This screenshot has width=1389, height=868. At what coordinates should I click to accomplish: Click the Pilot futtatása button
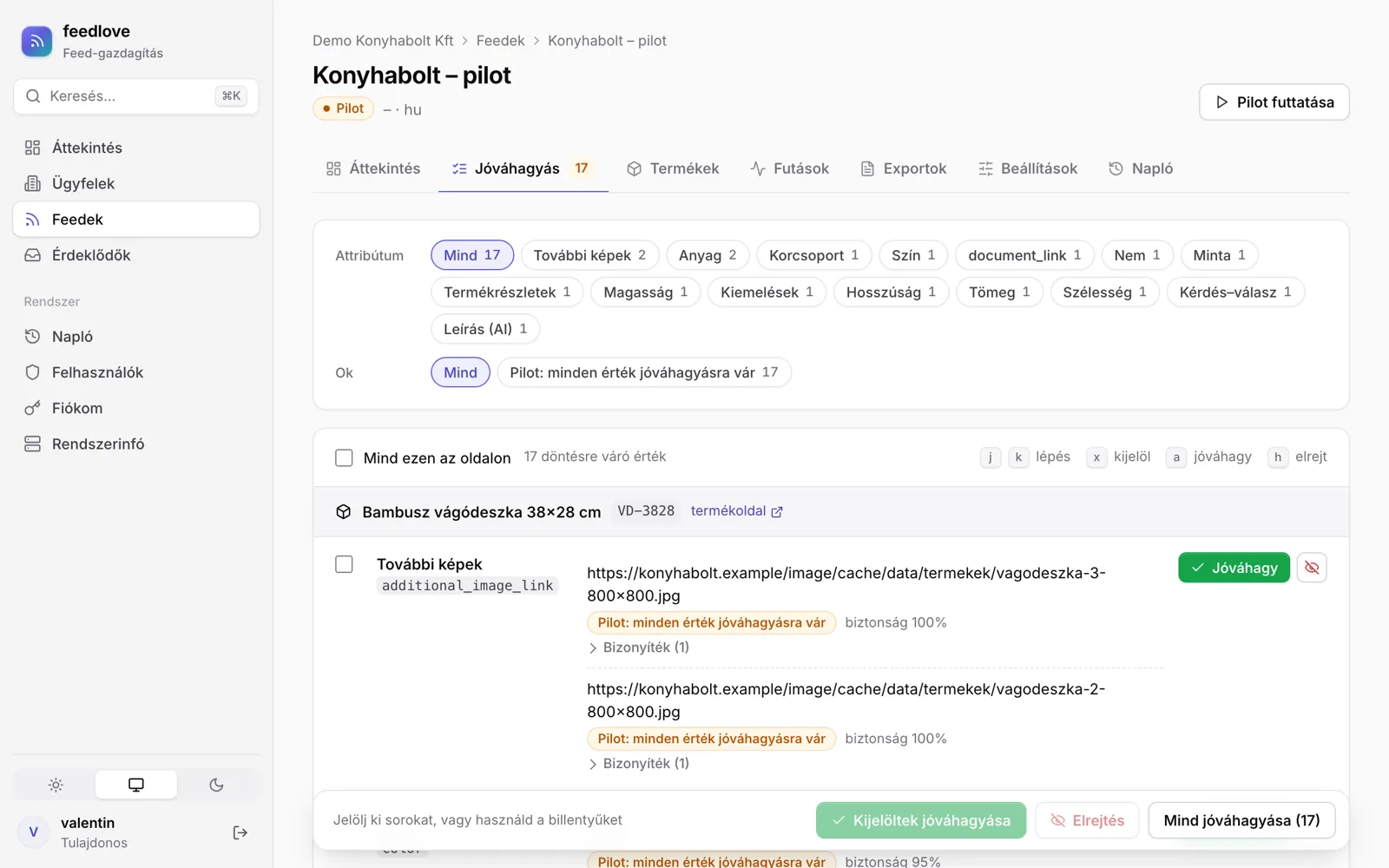coord(1274,102)
